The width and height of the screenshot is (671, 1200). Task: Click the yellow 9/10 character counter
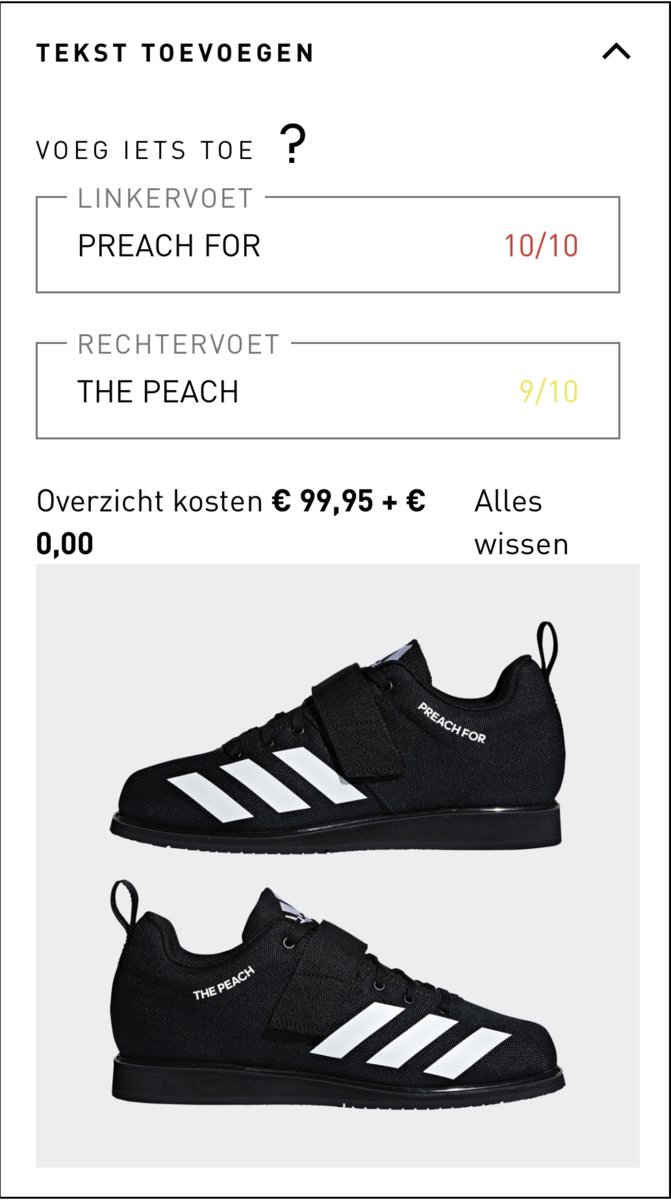tap(548, 391)
